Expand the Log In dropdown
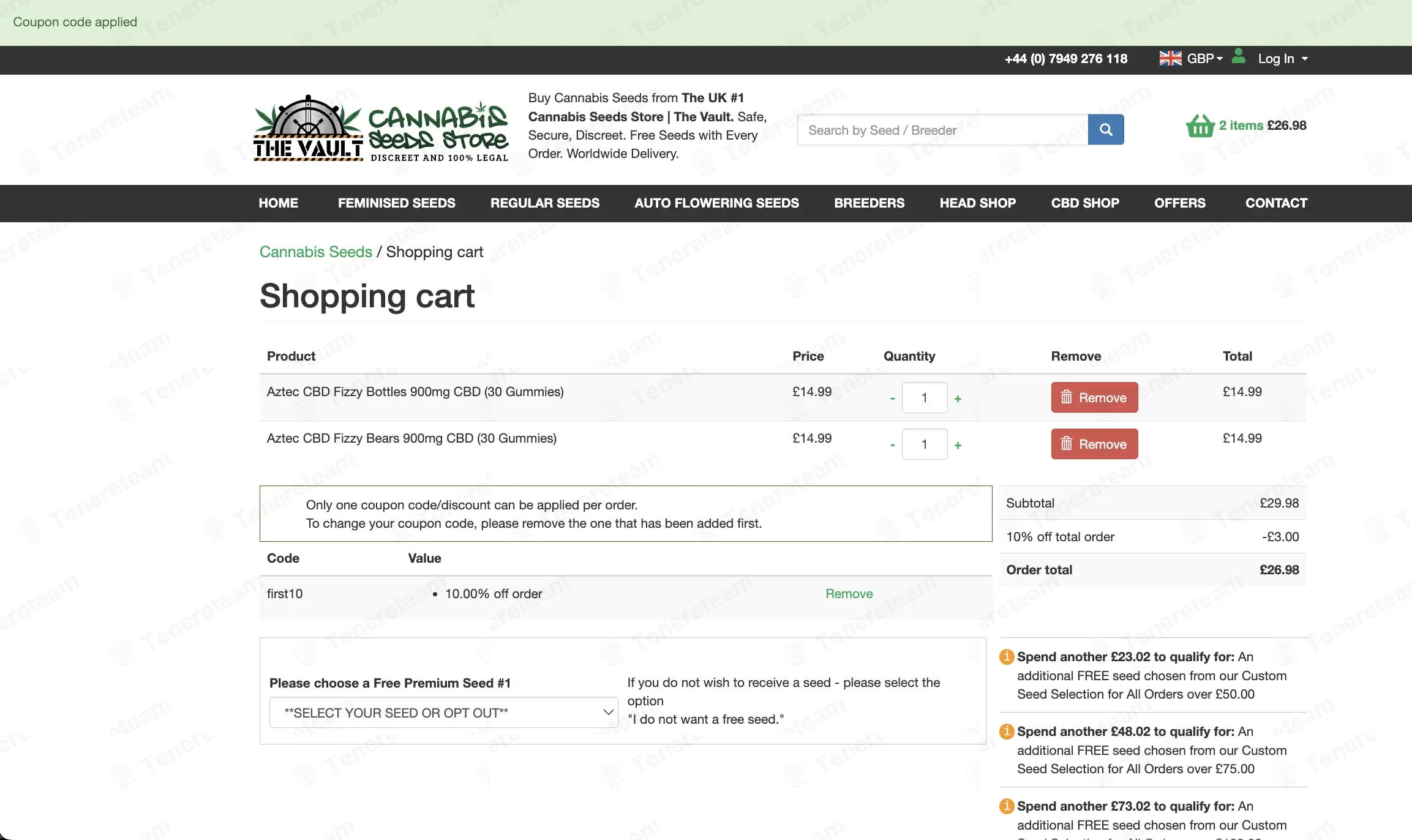1412x840 pixels. [1283, 59]
